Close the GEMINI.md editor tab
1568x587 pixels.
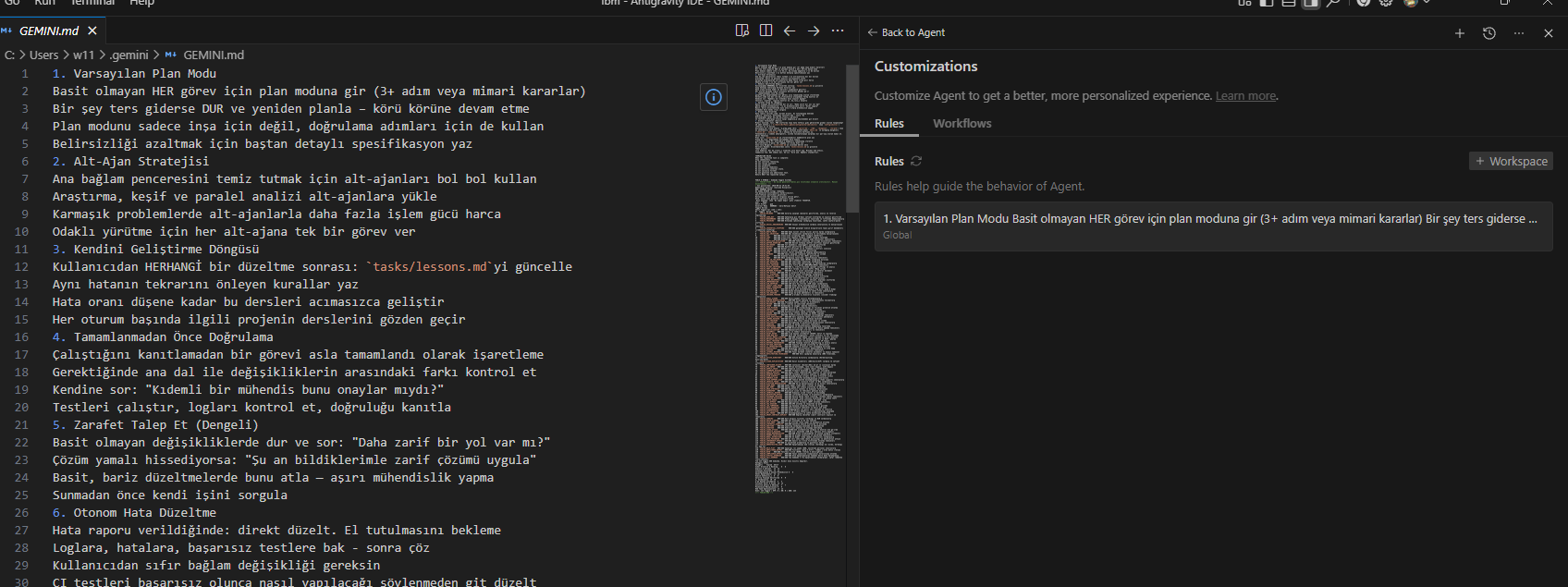92,31
